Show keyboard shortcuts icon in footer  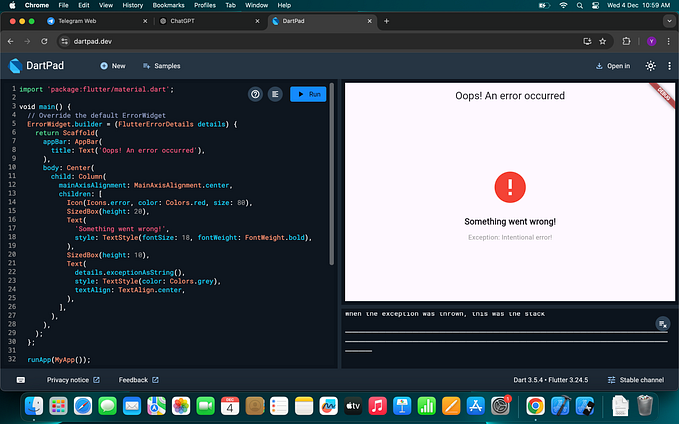click(21, 380)
